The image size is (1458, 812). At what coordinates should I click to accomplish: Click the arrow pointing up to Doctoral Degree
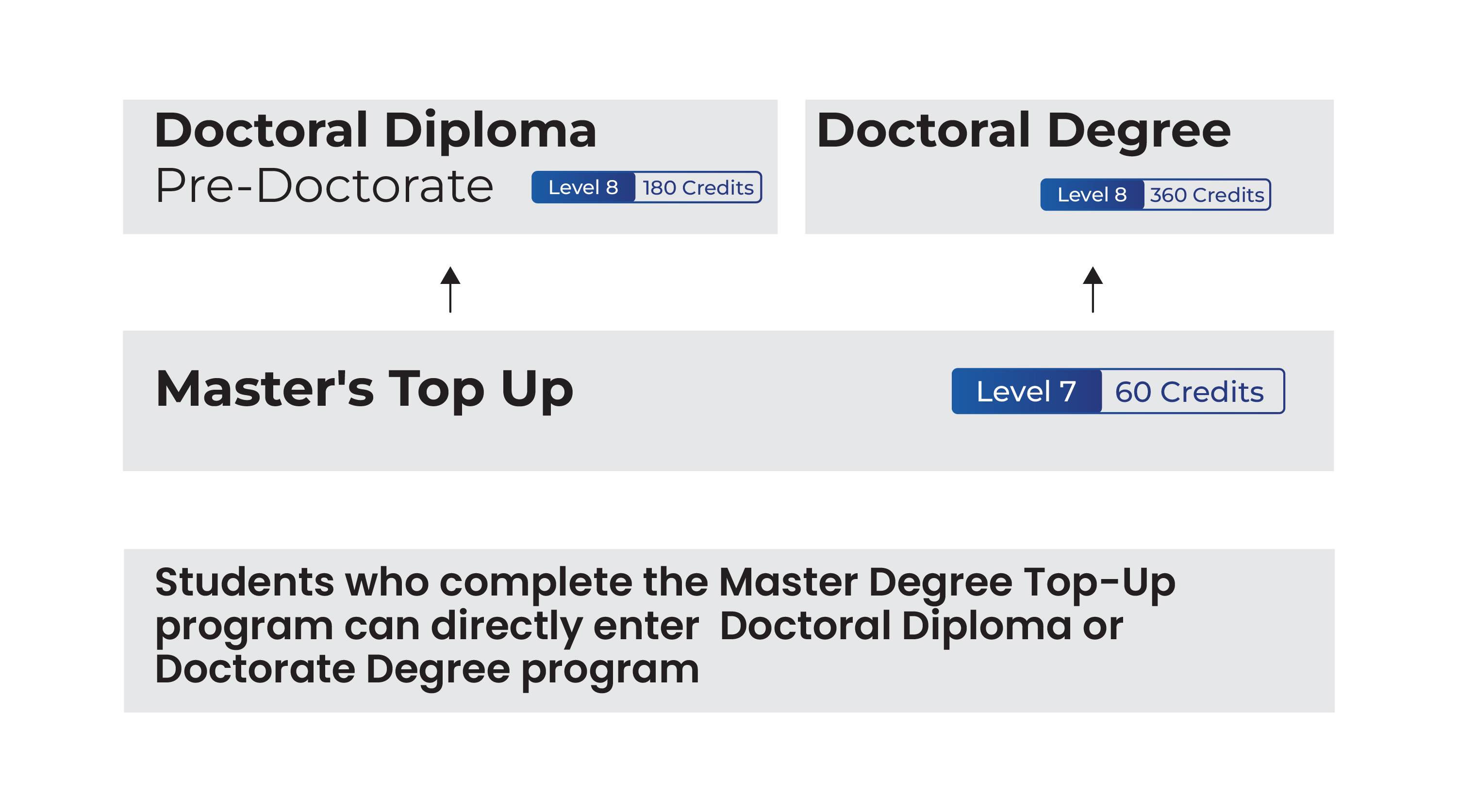(1093, 289)
